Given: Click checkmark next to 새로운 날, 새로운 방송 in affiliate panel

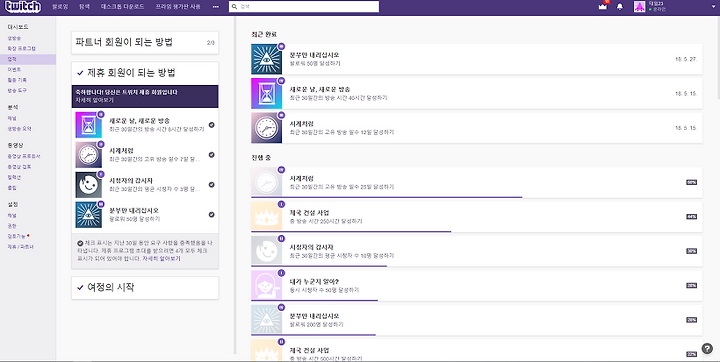Looking at the screenshot, I should click(211, 124).
